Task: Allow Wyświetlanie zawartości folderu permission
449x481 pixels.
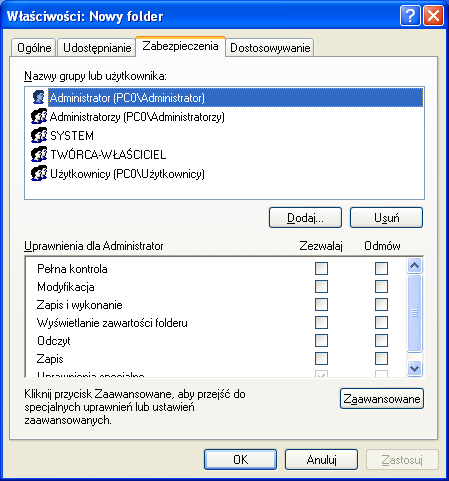Action: tap(321, 322)
